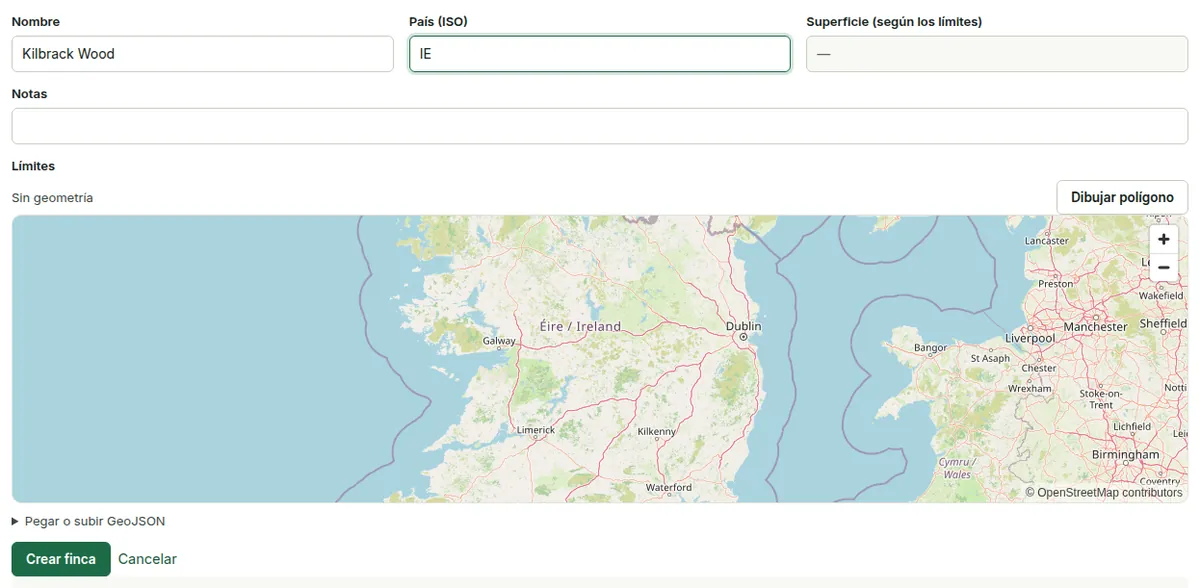1200x588 pixels.
Task: Click into the Notas text field
Action: pos(600,126)
